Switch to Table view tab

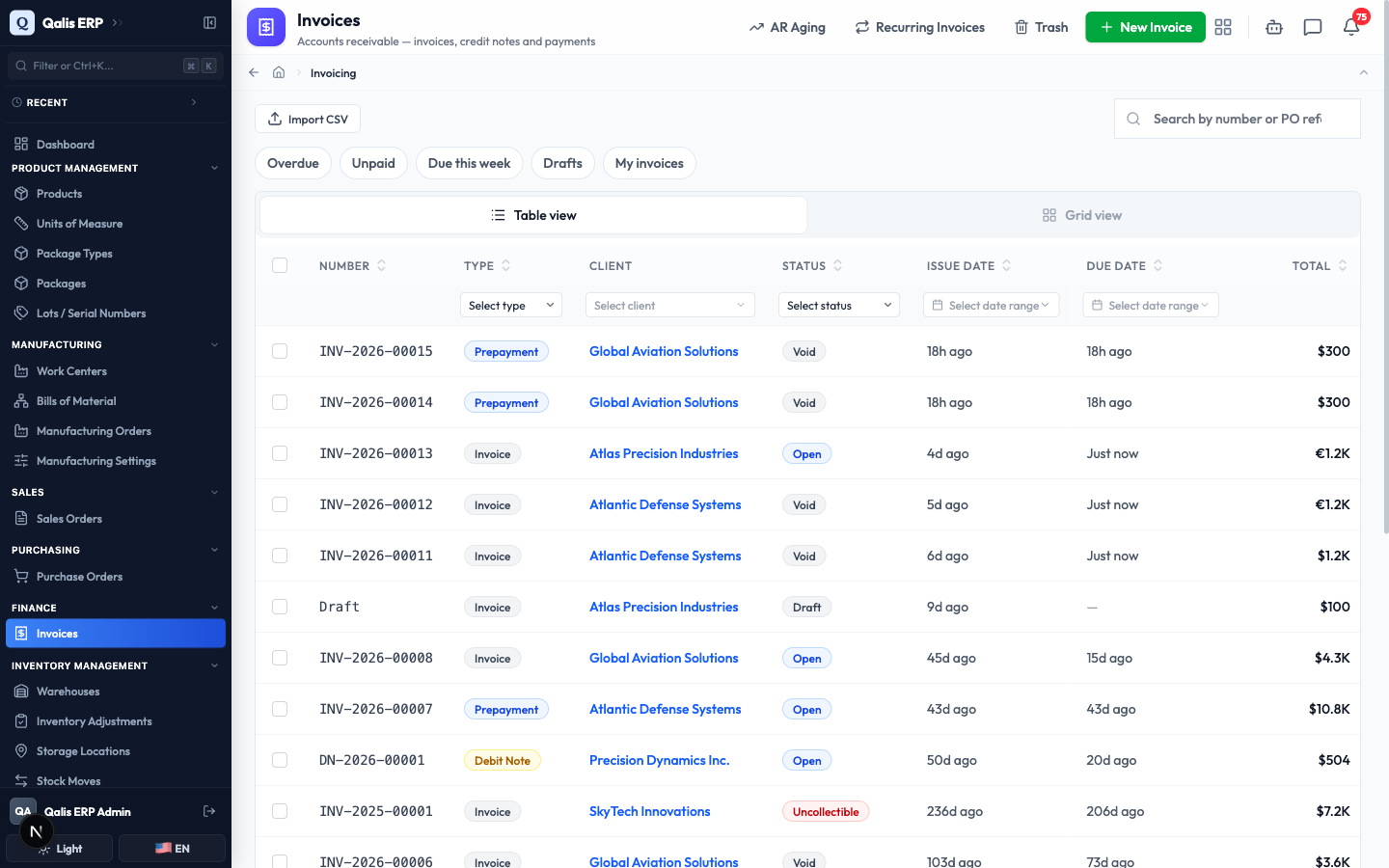(533, 215)
